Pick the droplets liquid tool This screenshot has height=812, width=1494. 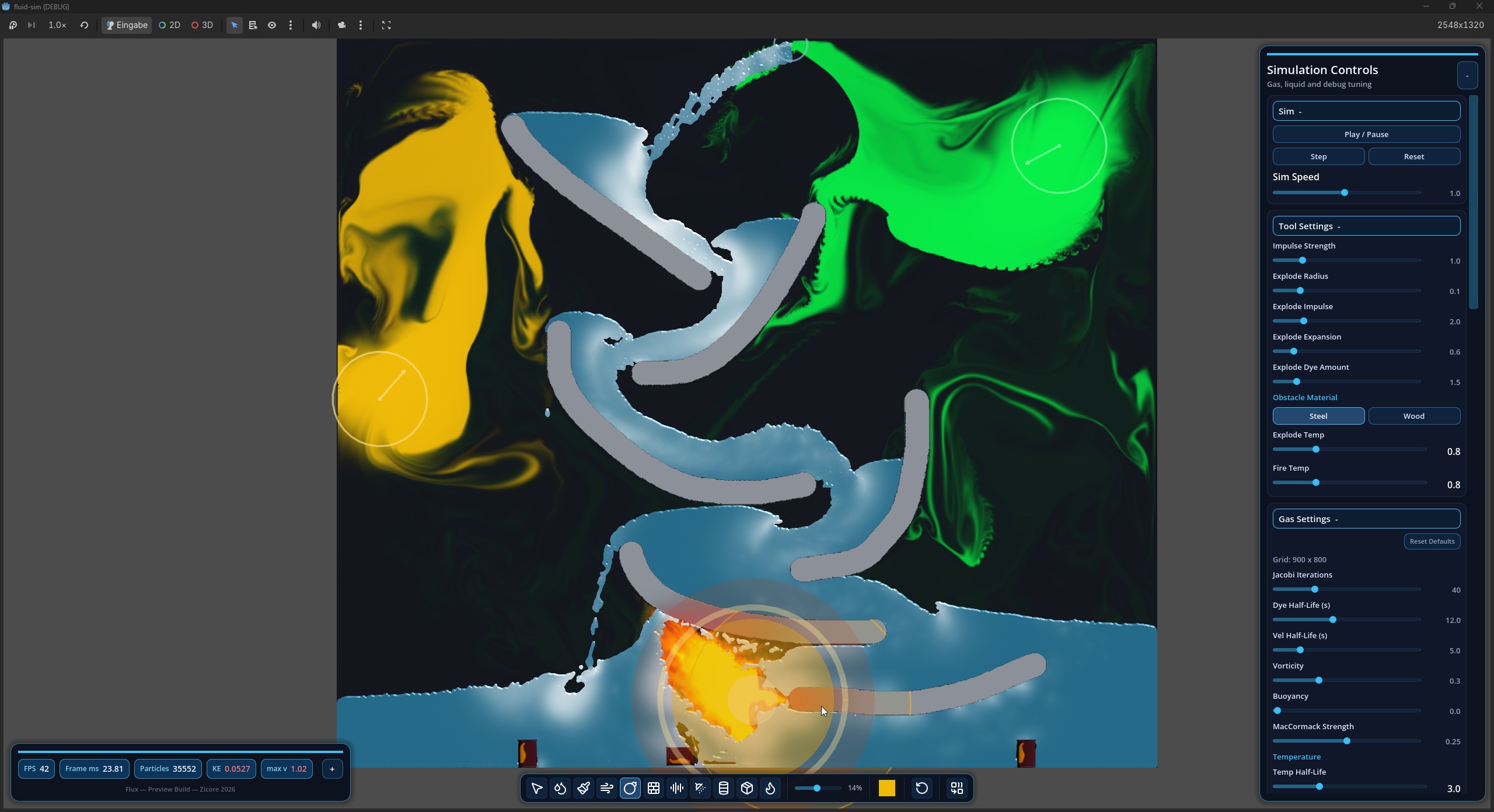(560, 788)
